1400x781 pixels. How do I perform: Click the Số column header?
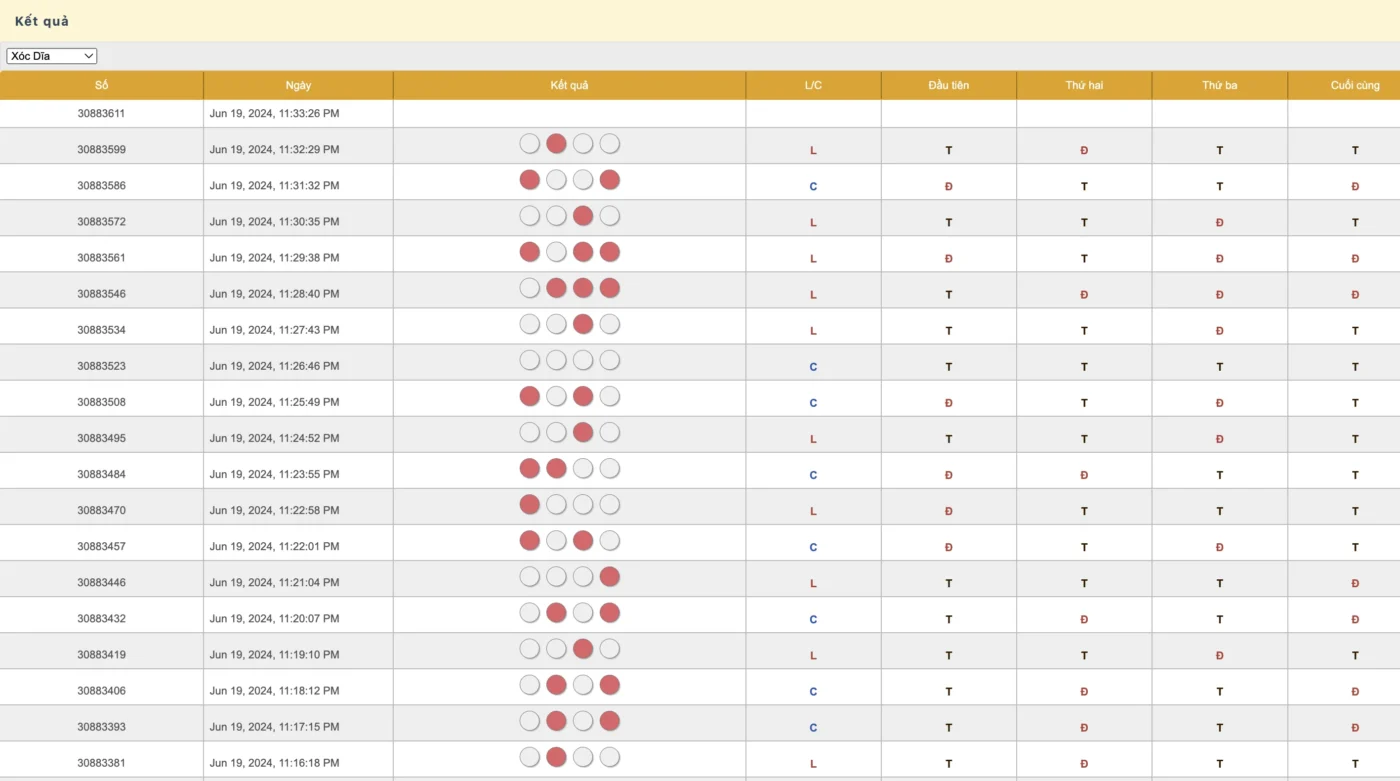pos(101,85)
